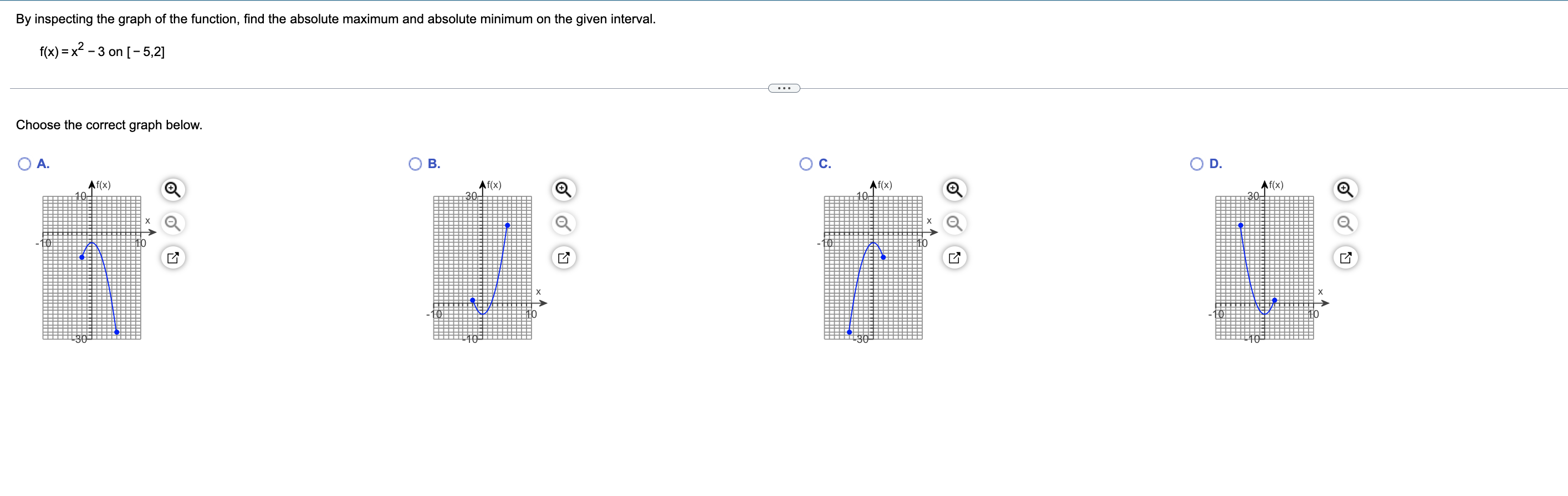
Task: Zoom out on graph A
Action: (173, 224)
